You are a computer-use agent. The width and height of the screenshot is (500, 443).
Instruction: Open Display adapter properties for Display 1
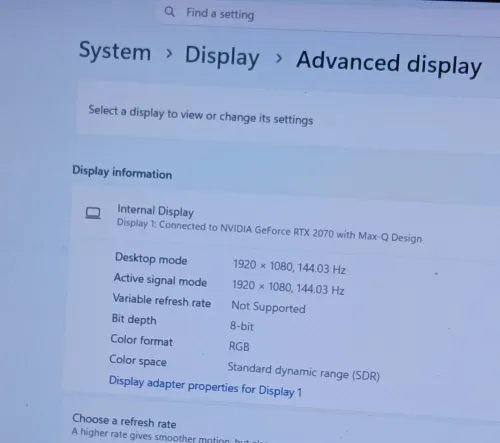pyautogui.click(x=205, y=386)
